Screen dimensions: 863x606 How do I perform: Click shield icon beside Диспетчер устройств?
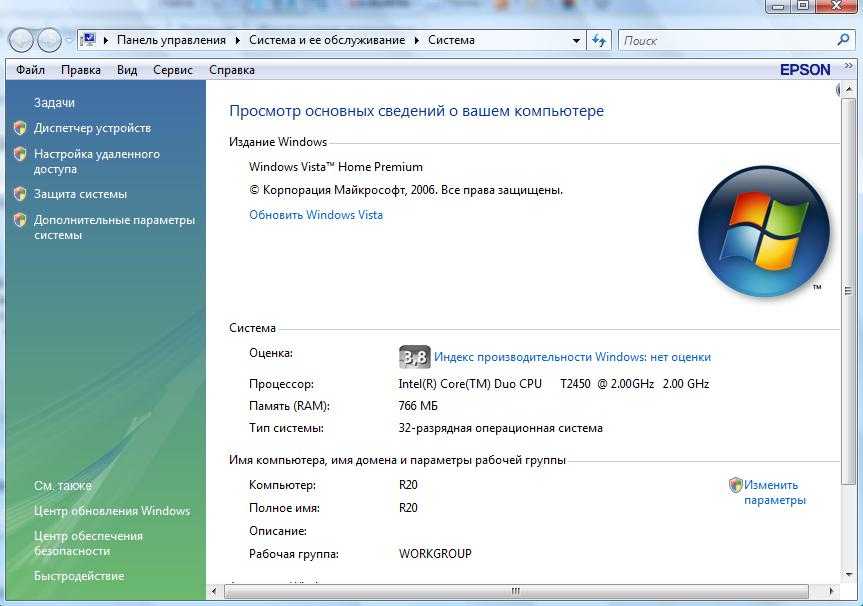[20, 128]
